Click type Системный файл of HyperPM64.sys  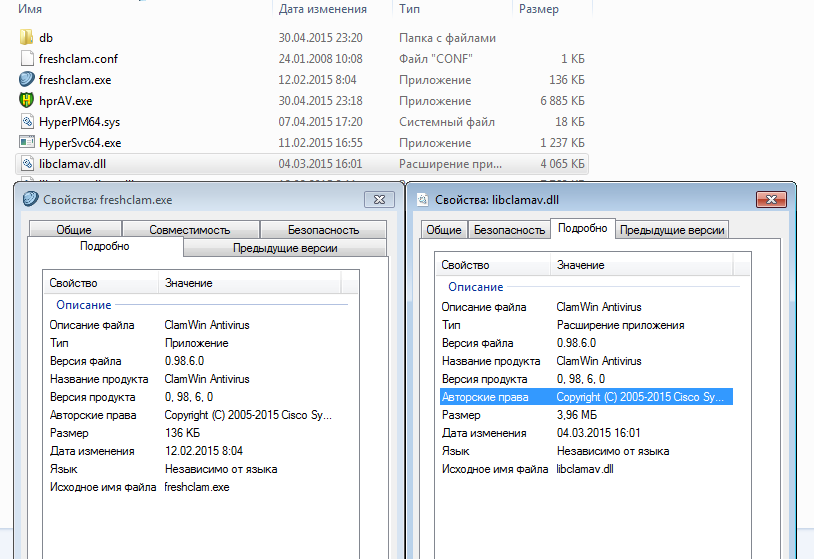pos(447,122)
